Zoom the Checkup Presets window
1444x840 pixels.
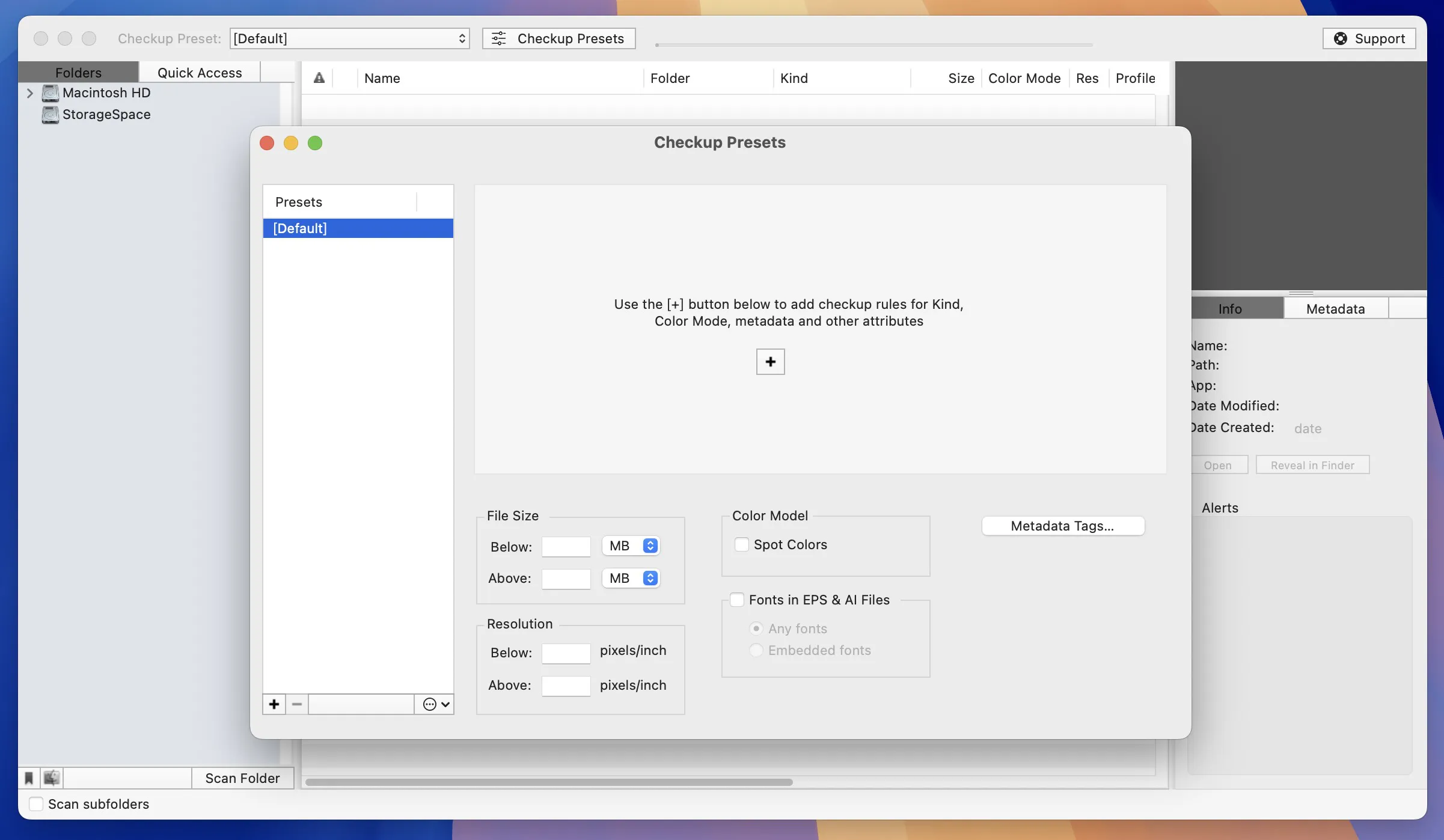[x=315, y=143]
